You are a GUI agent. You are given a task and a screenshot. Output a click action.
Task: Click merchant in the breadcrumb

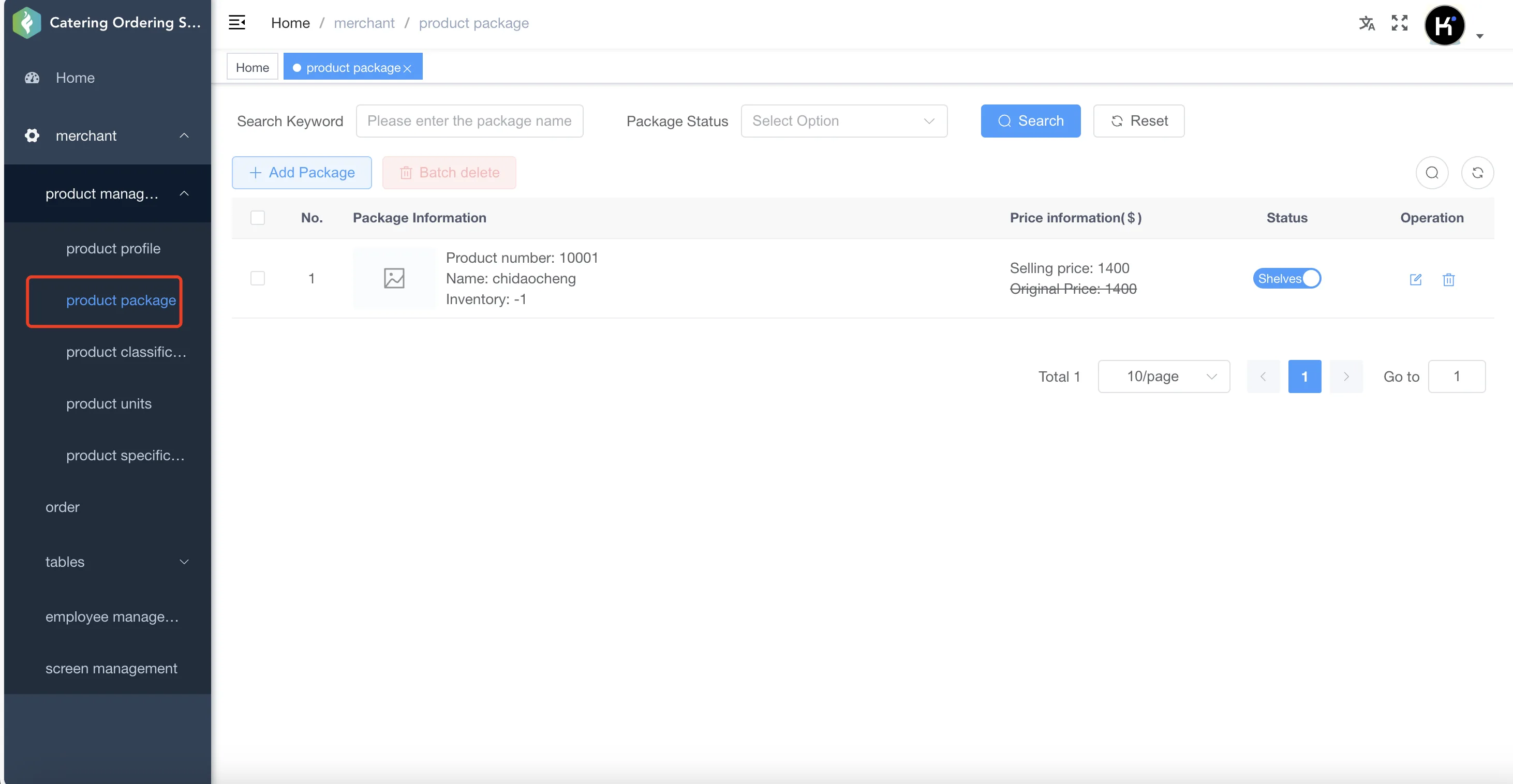pyautogui.click(x=364, y=23)
